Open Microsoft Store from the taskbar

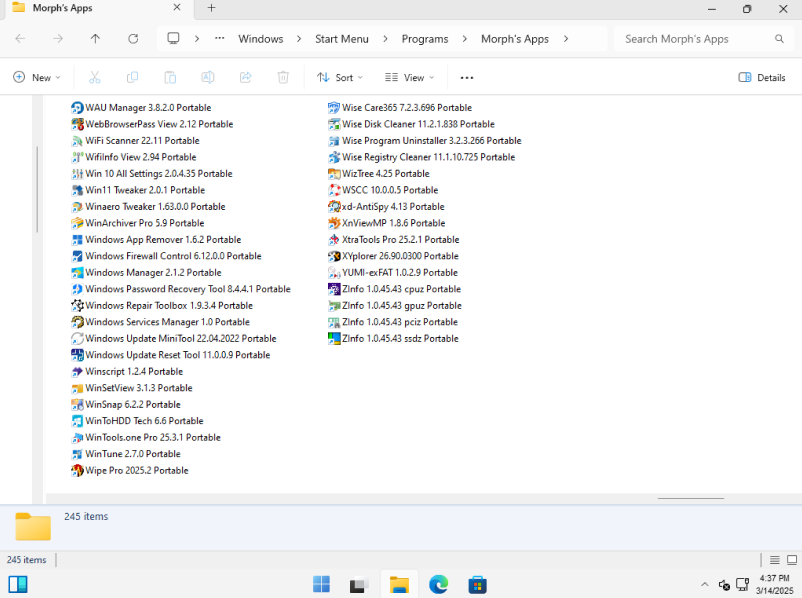tap(477, 584)
